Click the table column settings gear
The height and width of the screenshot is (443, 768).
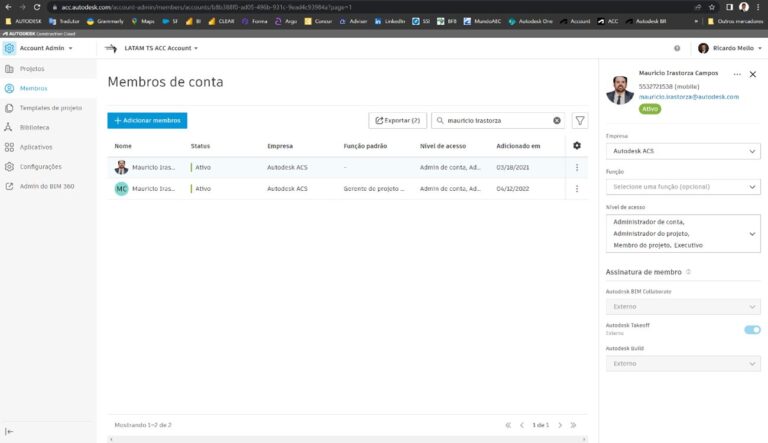576,146
